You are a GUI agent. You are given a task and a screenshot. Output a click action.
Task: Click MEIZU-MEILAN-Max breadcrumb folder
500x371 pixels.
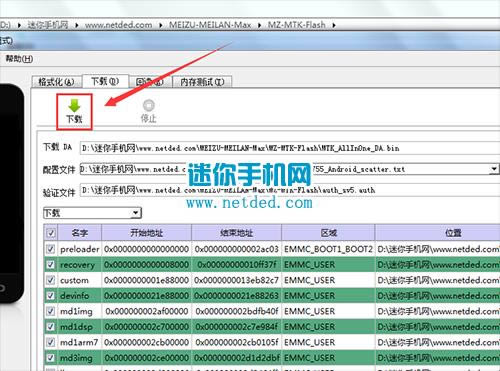click(210, 25)
